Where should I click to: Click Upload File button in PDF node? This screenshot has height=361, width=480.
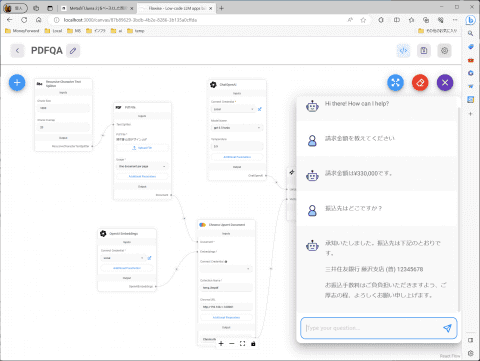coord(142,148)
